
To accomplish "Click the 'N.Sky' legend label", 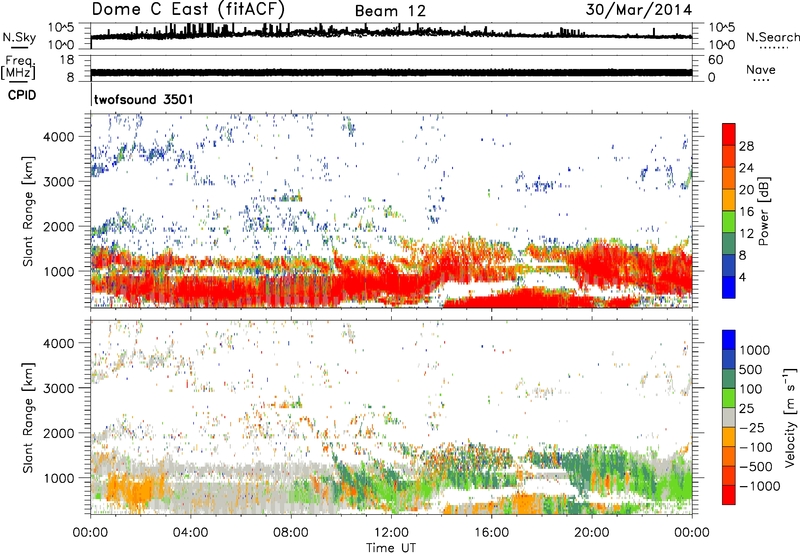I will [x=19, y=37].
